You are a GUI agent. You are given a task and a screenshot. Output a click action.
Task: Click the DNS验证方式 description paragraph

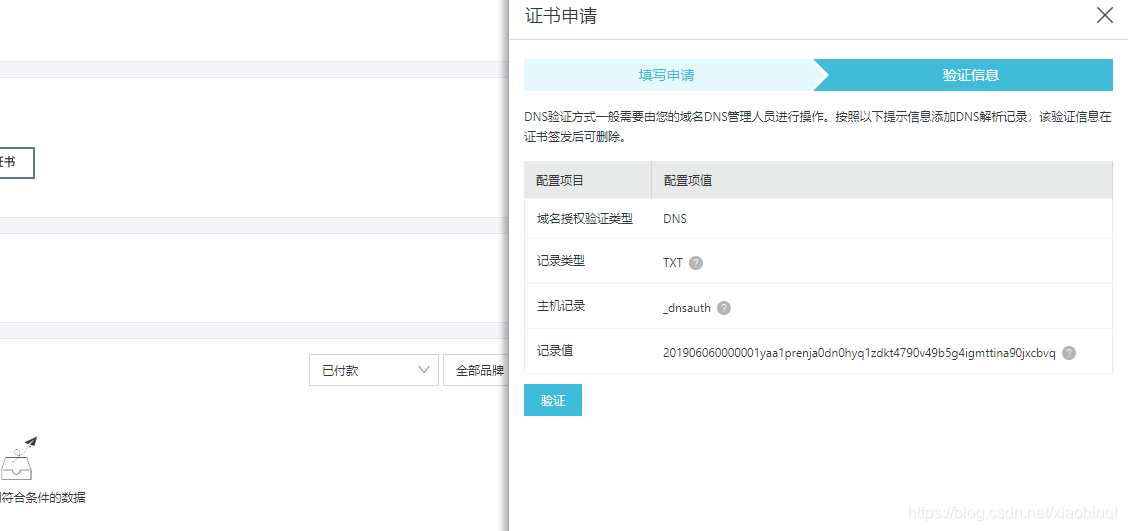[x=818, y=127]
